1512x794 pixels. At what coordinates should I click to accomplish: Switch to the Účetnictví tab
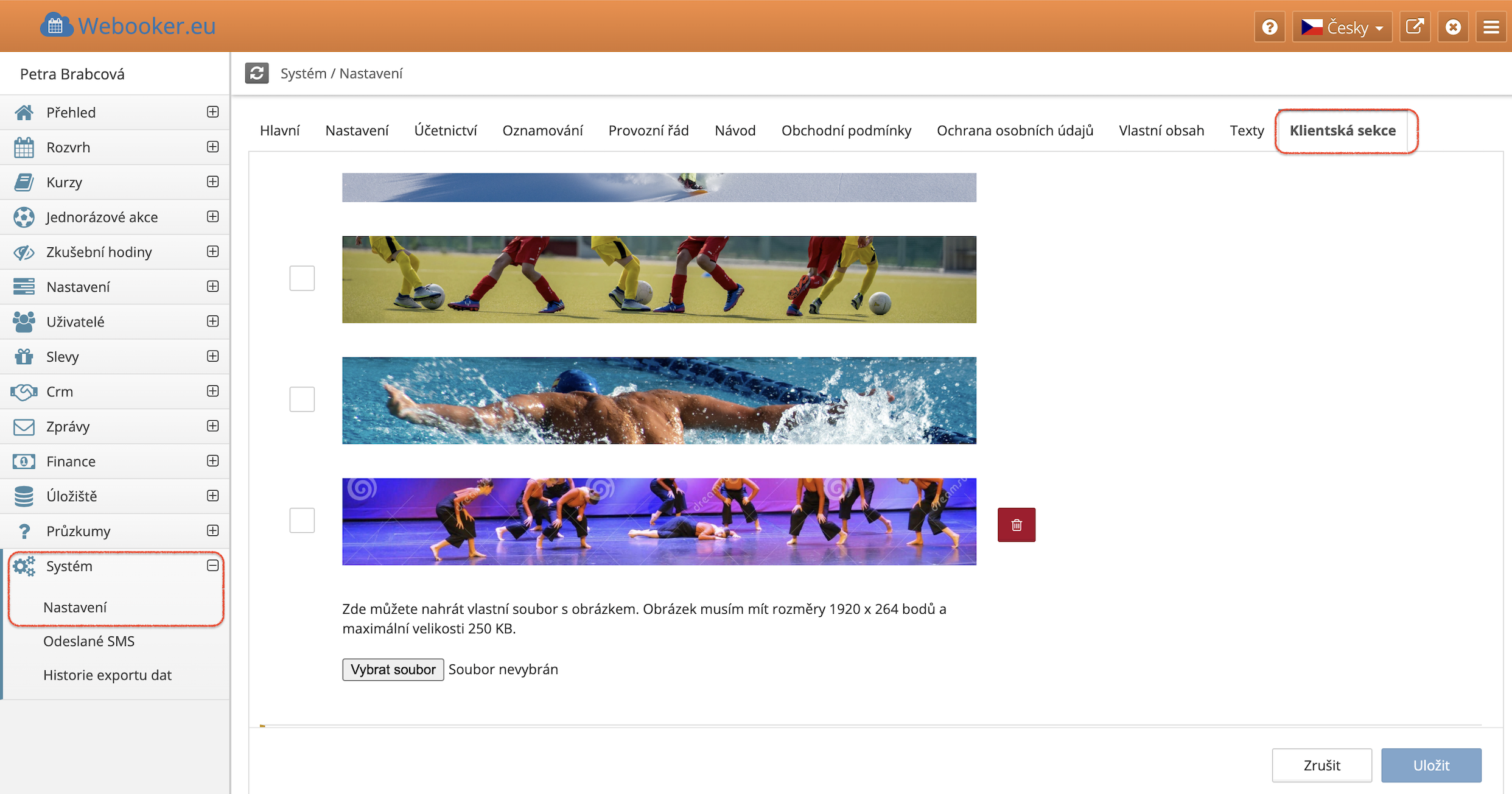[445, 130]
